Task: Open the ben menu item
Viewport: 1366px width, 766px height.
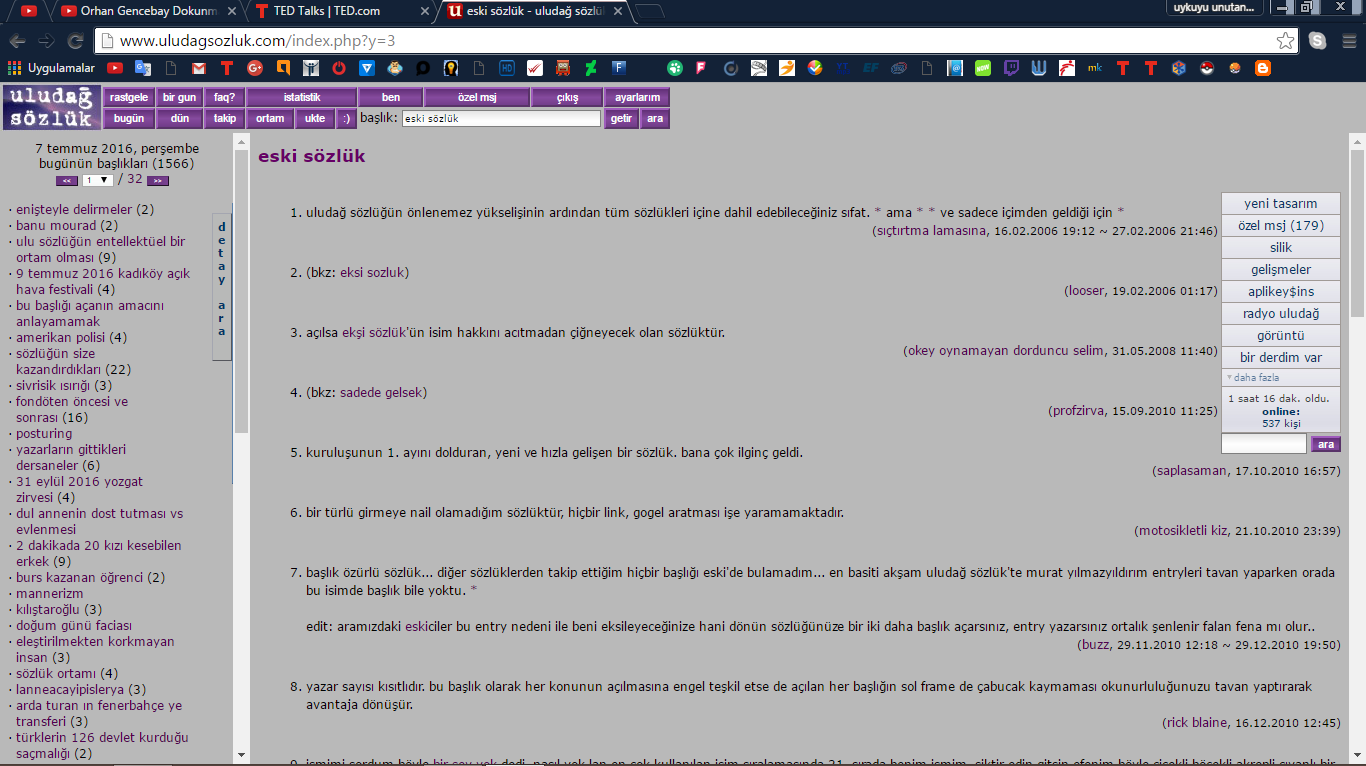Action: tap(391, 97)
